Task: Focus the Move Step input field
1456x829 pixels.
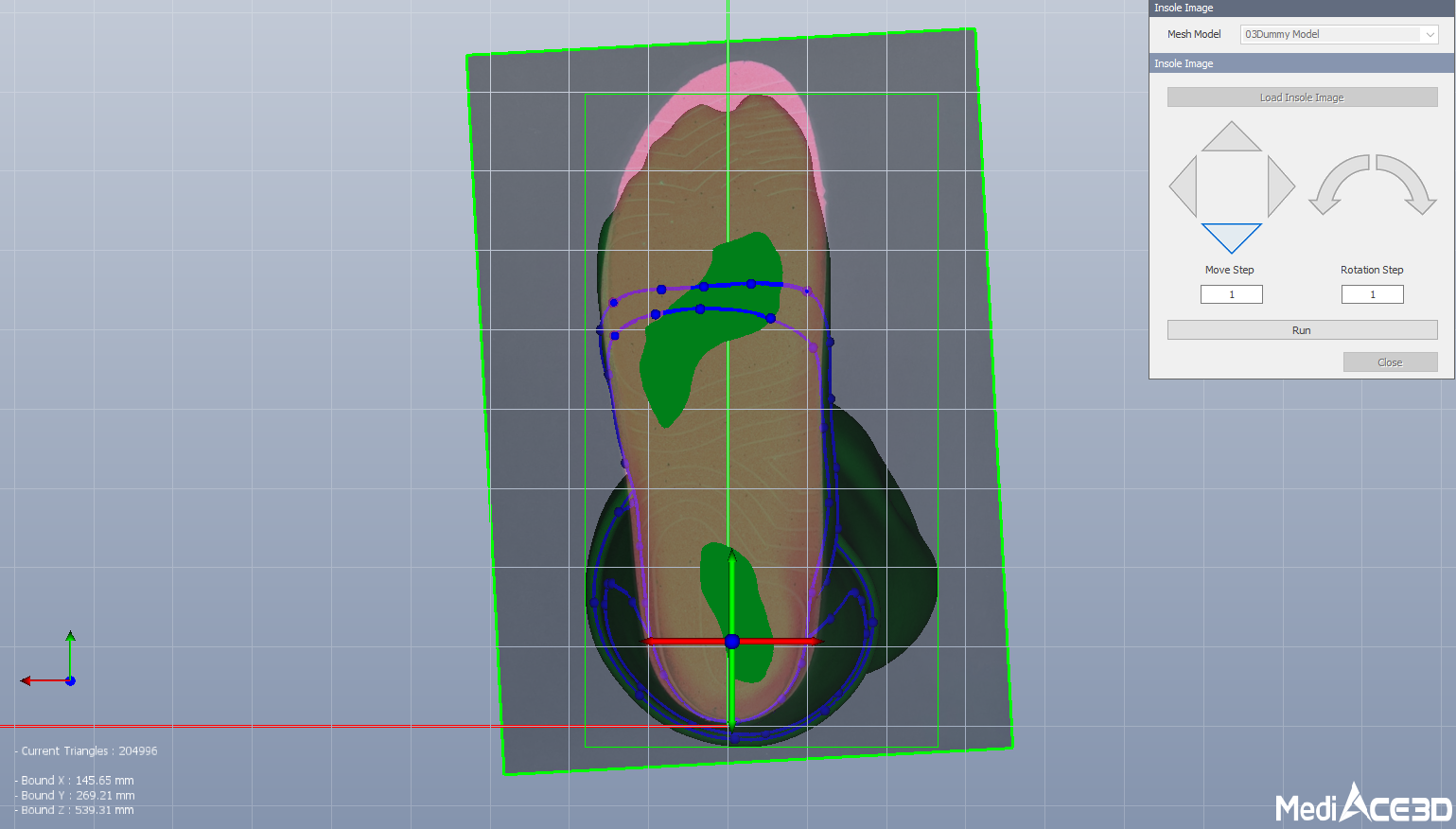Action: tap(1231, 294)
